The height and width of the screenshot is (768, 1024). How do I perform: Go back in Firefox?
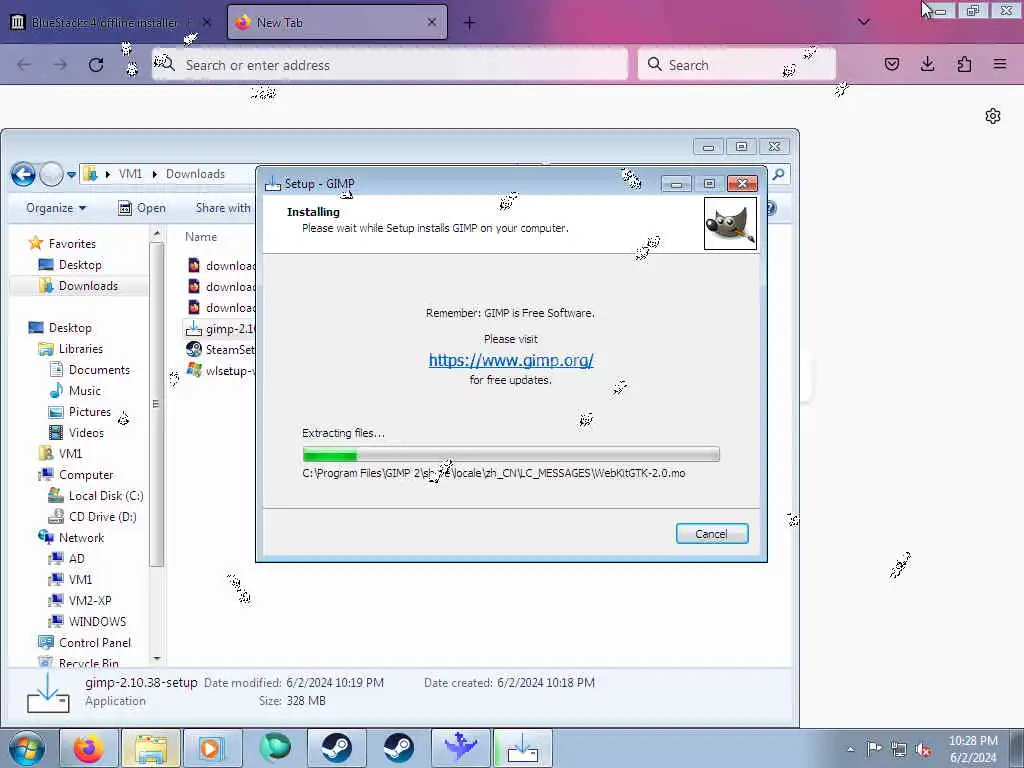(24, 65)
